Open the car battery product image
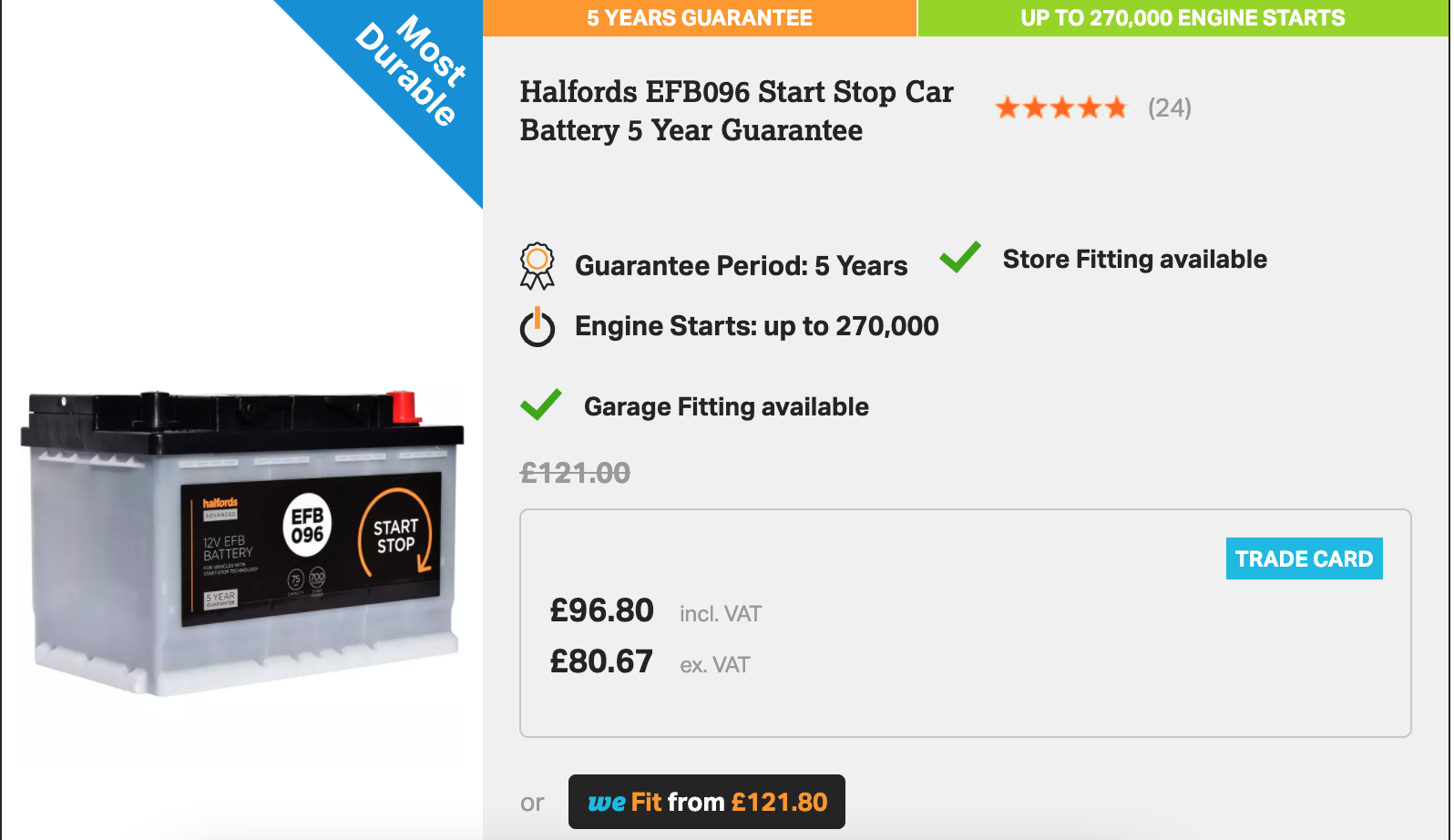1454x840 pixels. (242, 543)
